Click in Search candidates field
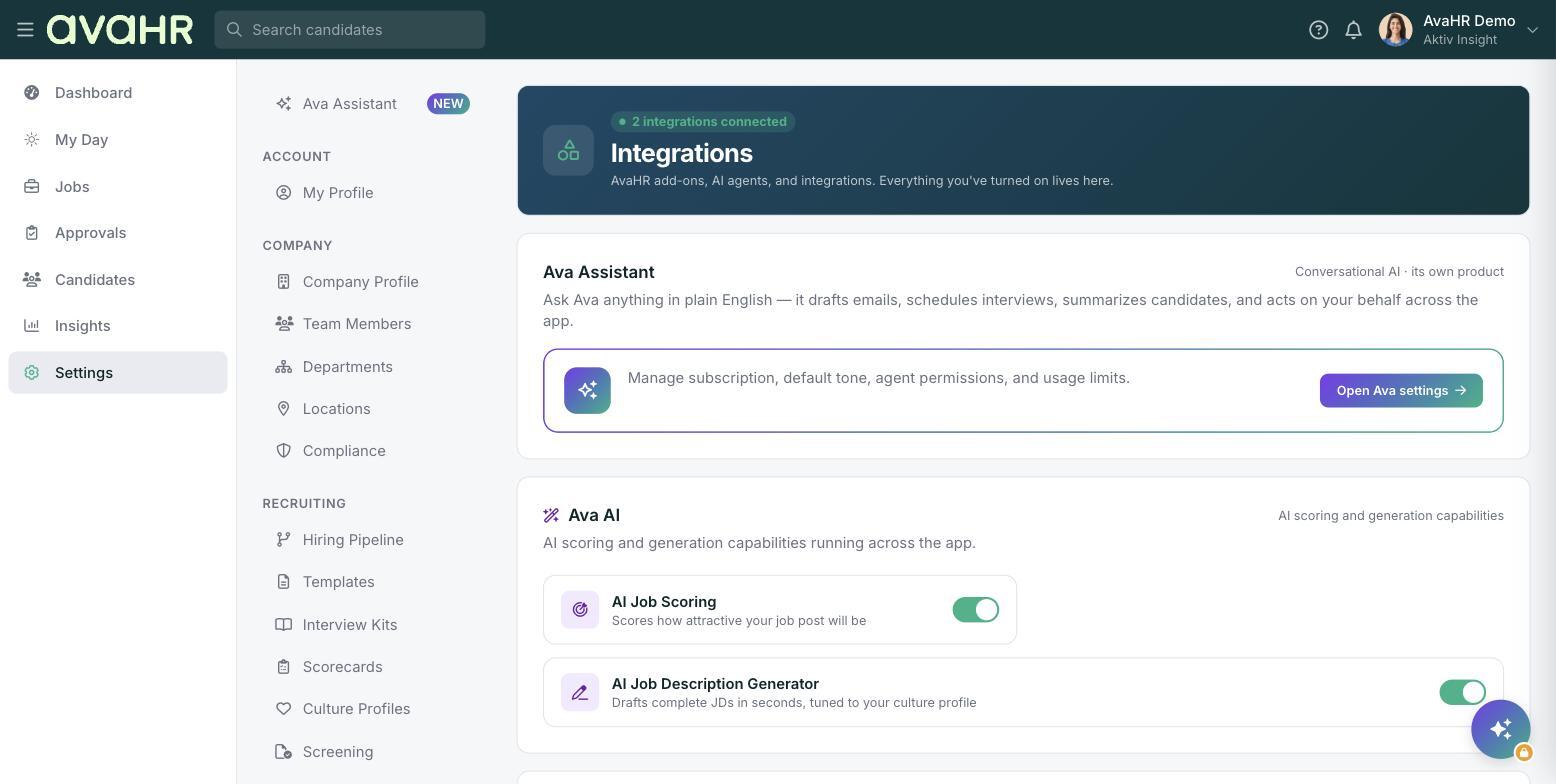Image resolution: width=1556 pixels, height=784 pixels. (x=349, y=29)
